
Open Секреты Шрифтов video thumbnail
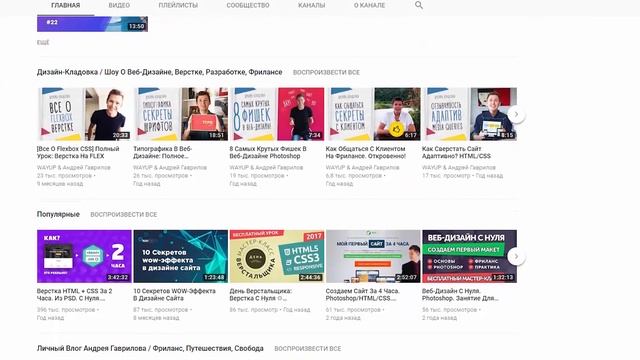pos(180,114)
